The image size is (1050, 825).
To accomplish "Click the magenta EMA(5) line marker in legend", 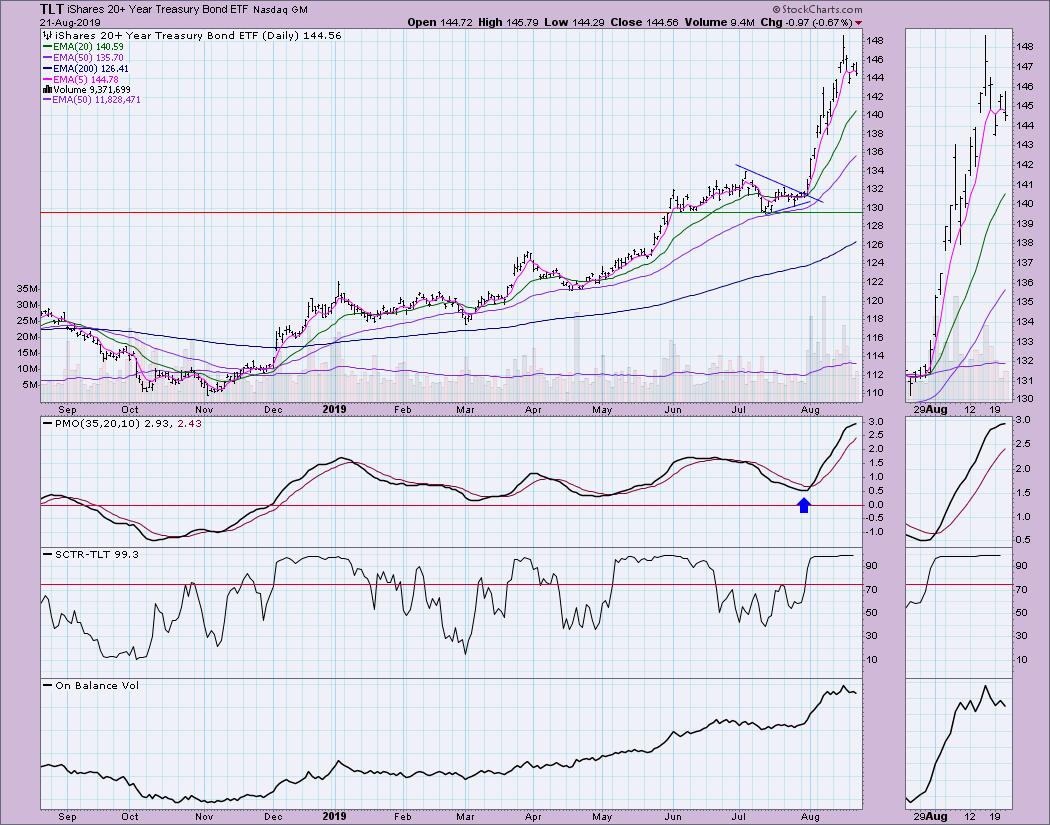I will coord(47,78).
